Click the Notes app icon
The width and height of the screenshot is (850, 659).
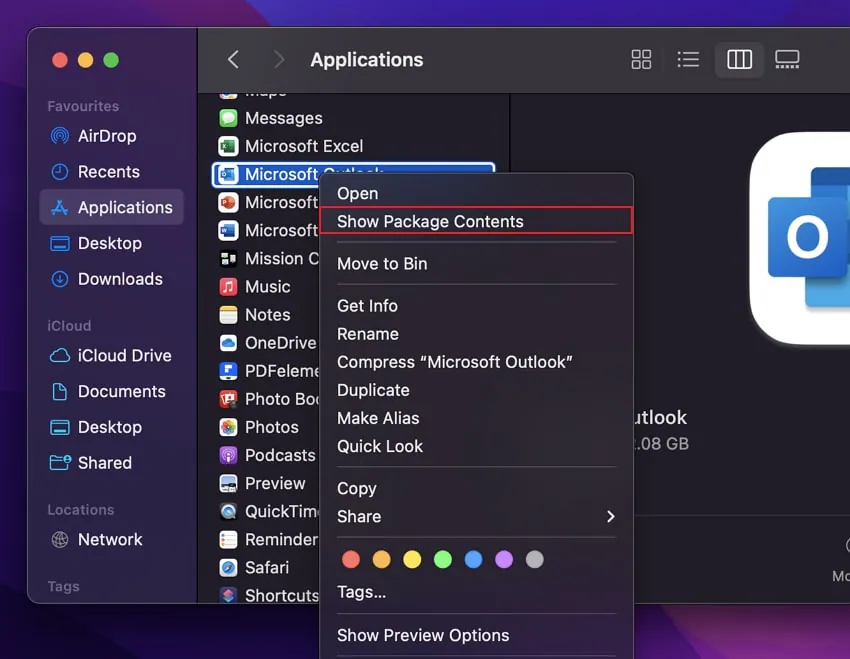pyautogui.click(x=228, y=315)
